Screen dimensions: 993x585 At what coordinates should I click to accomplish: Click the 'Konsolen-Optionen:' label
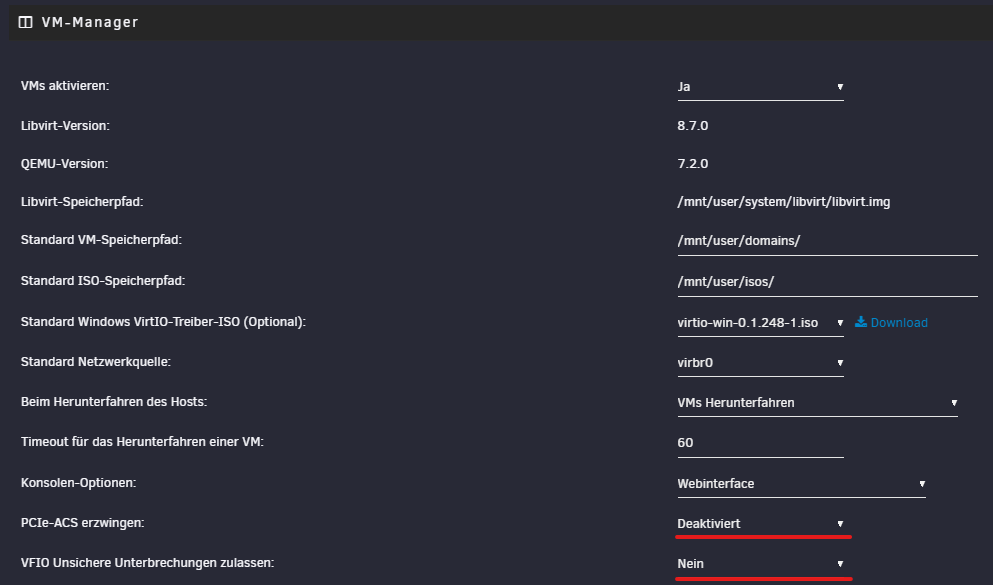coord(78,482)
